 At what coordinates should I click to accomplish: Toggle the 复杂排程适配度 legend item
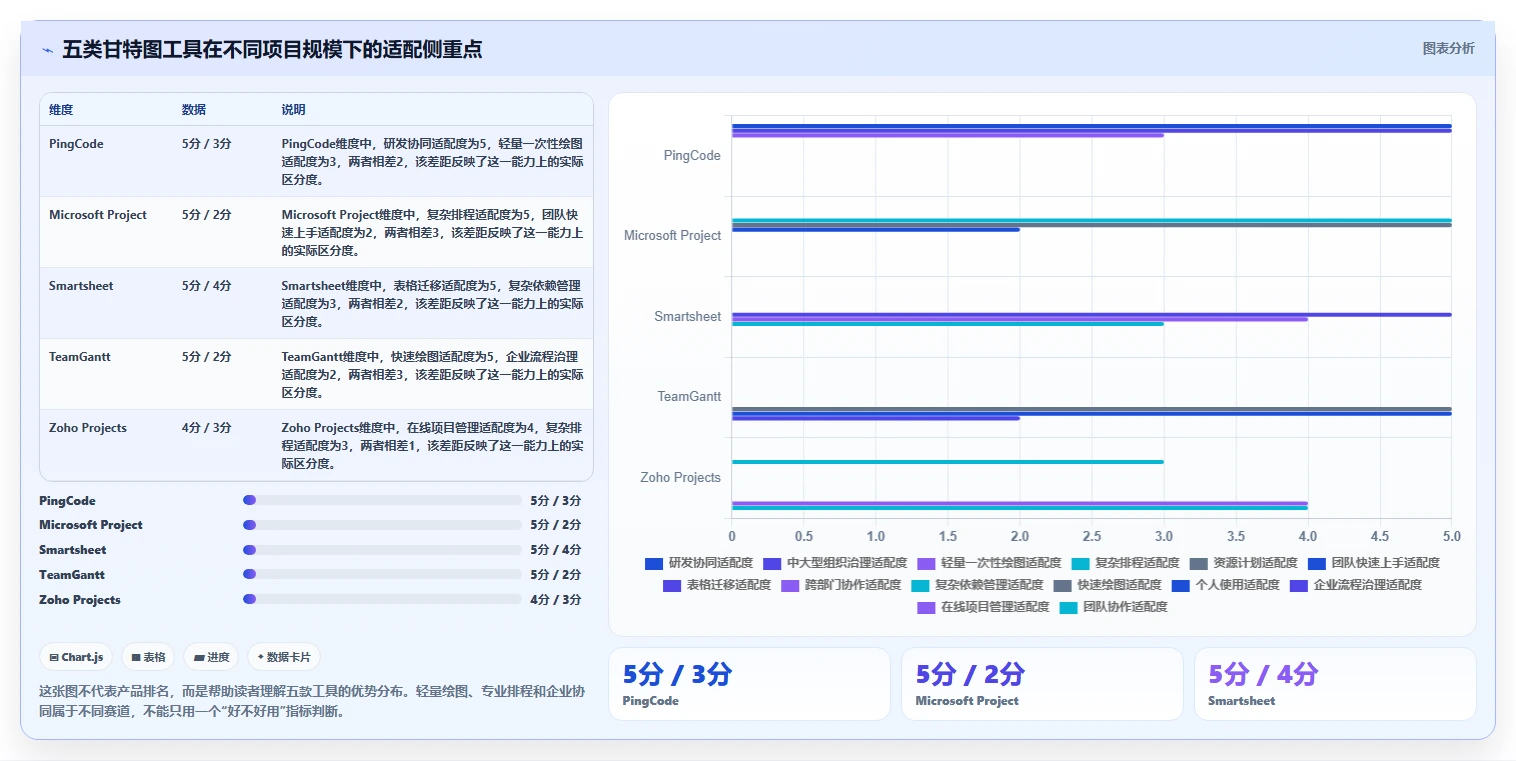point(1125,563)
